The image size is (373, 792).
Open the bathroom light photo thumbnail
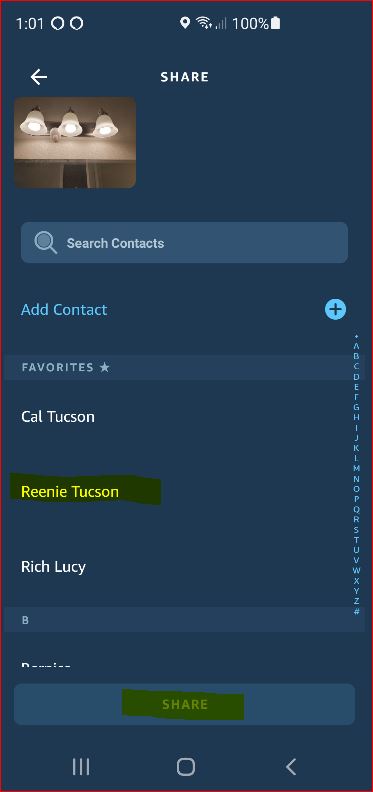point(75,142)
